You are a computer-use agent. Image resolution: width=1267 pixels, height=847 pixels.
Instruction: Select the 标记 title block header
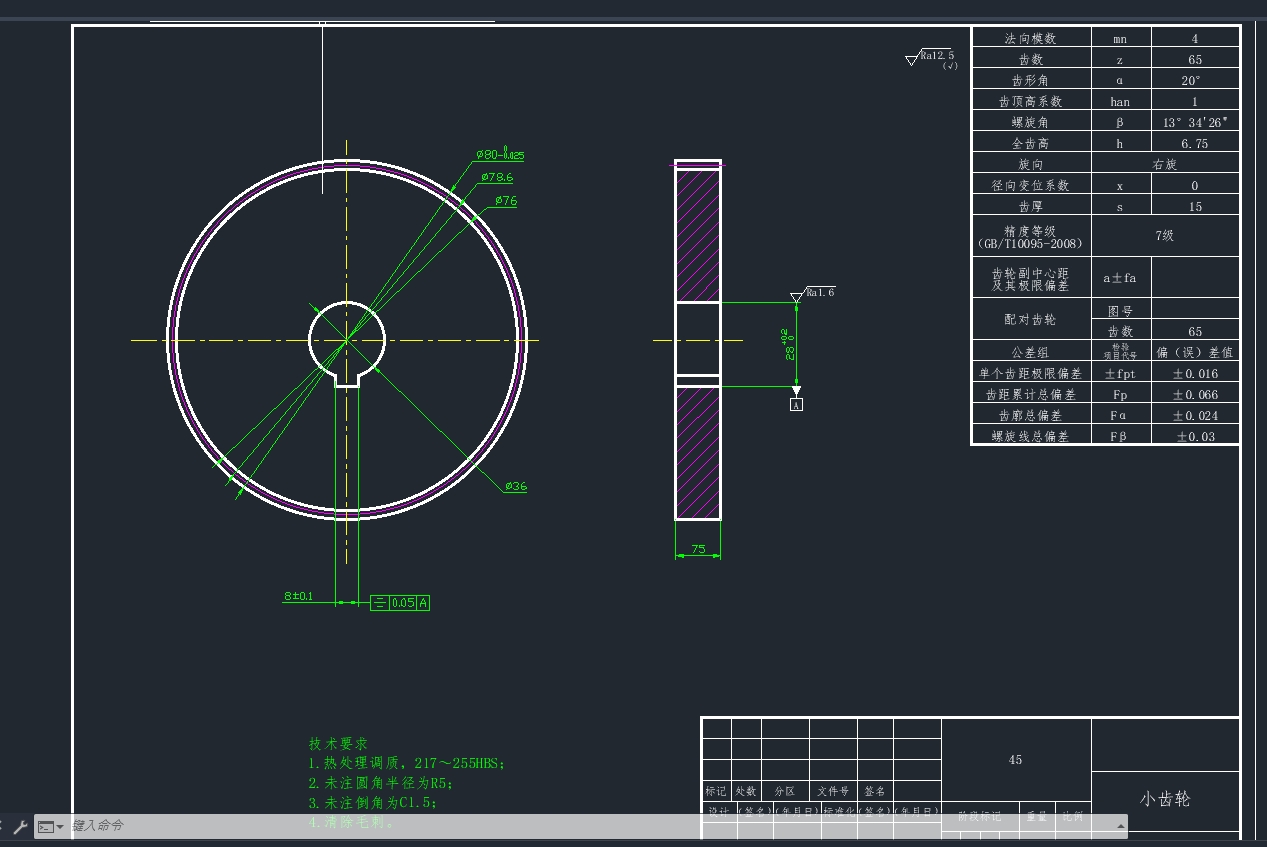tap(716, 791)
